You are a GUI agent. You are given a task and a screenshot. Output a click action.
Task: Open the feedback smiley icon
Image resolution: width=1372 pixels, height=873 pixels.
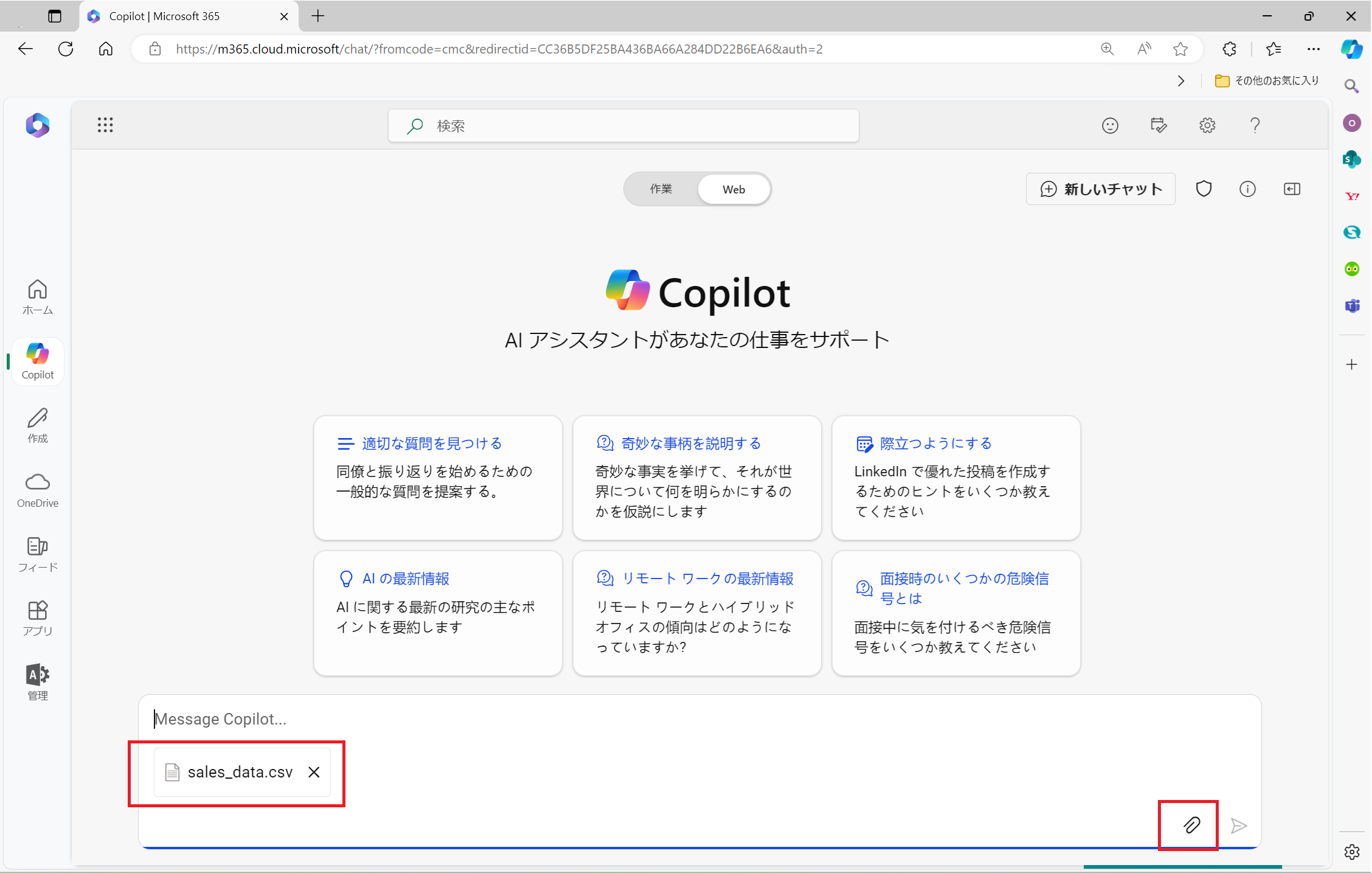pyautogui.click(x=1110, y=126)
